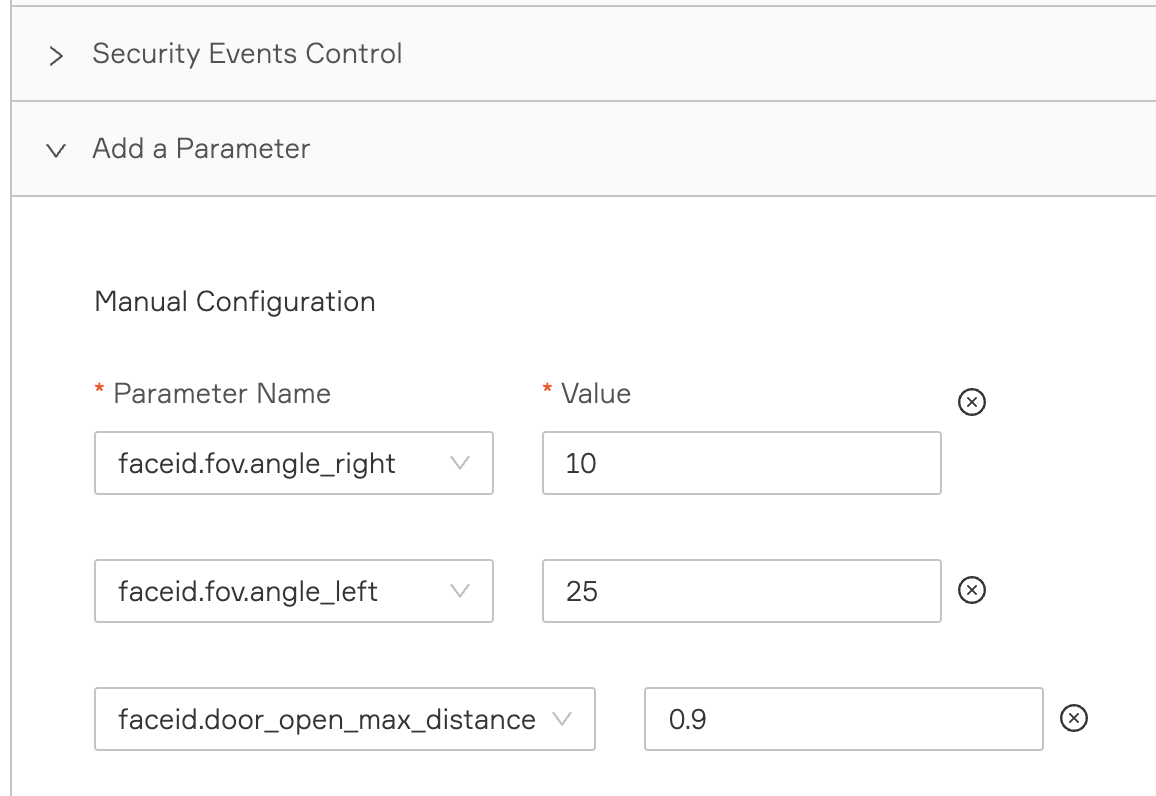Click the red asterisk before Parameter Name
This screenshot has height=796, width=1156.
[99, 393]
